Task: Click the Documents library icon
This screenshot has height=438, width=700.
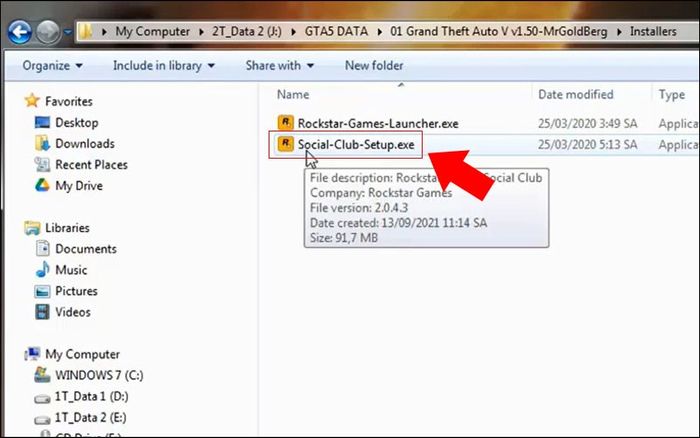Action: click(x=43, y=248)
